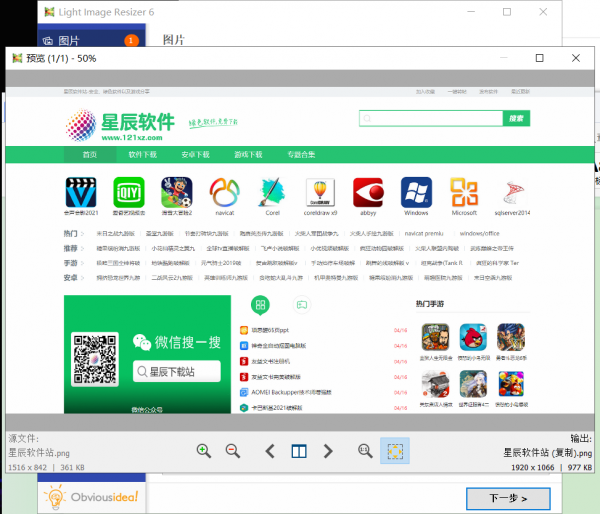Viewport: 600px width, 514px height.
Task: Click the orange badge showing 1
Action: tap(131, 40)
